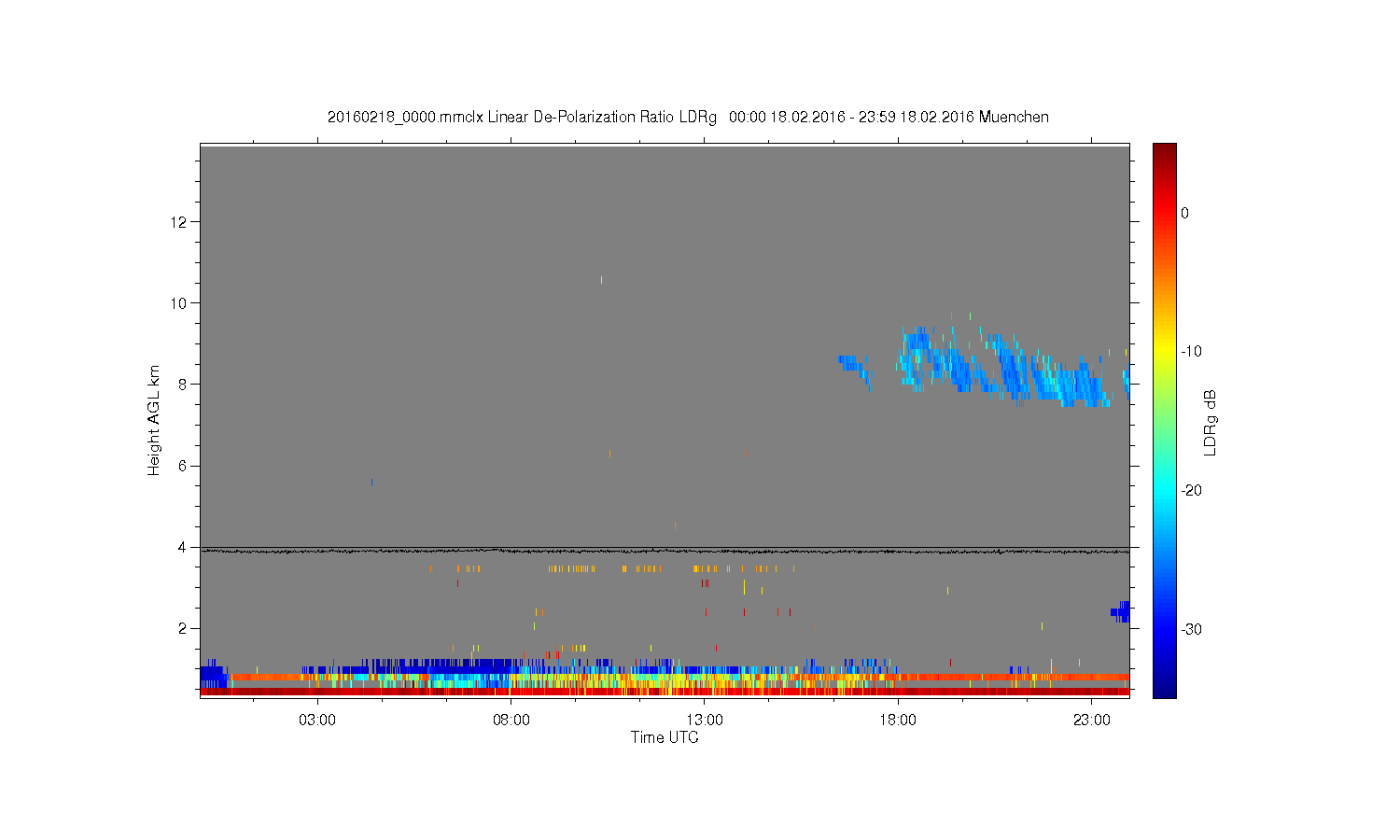Click the 03:00 time tick label
Image resolution: width=1400 pixels, height=840 pixels.
[x=317, y=721]
